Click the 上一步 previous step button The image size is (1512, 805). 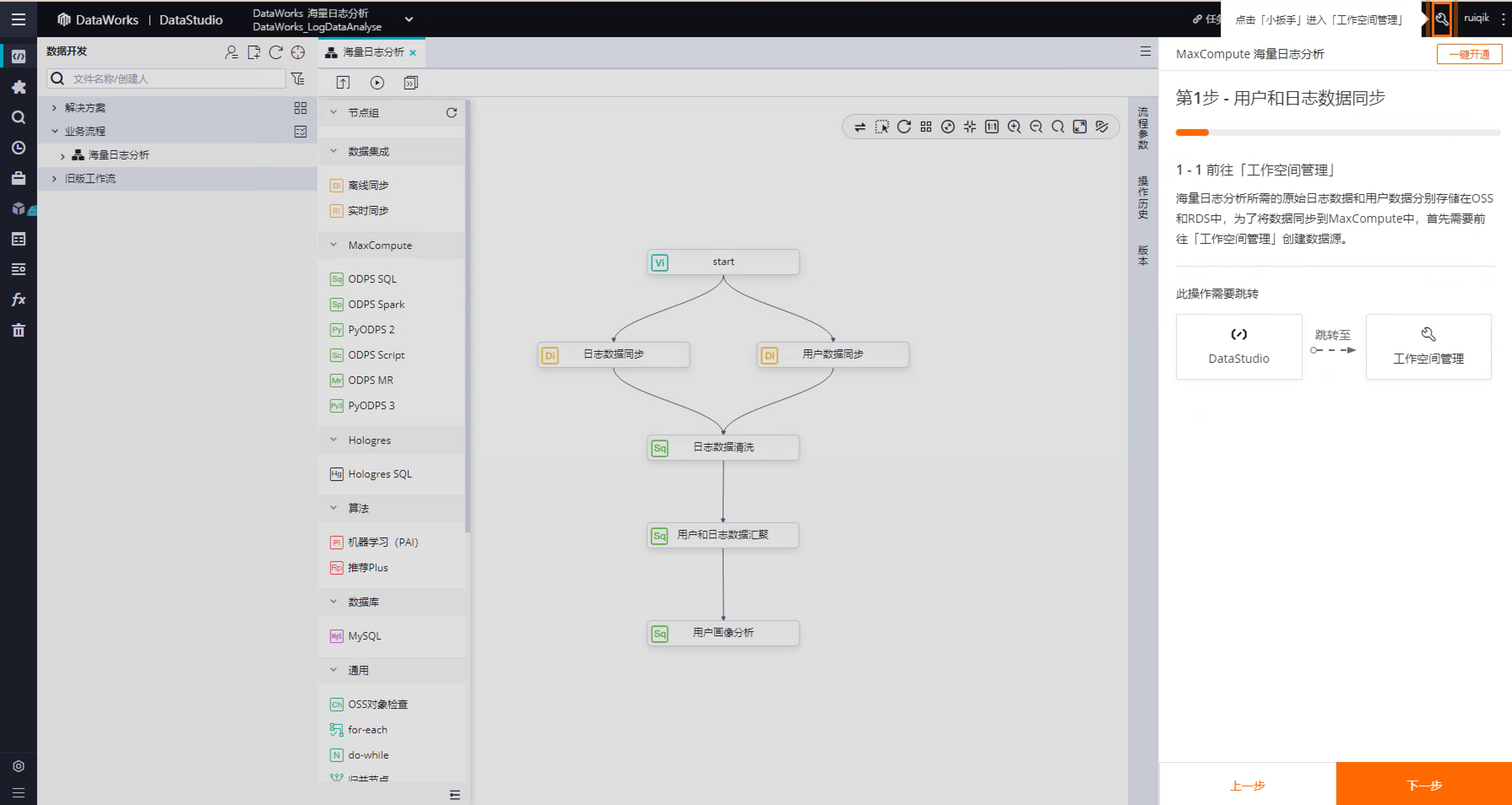(x=1247, y=784)
